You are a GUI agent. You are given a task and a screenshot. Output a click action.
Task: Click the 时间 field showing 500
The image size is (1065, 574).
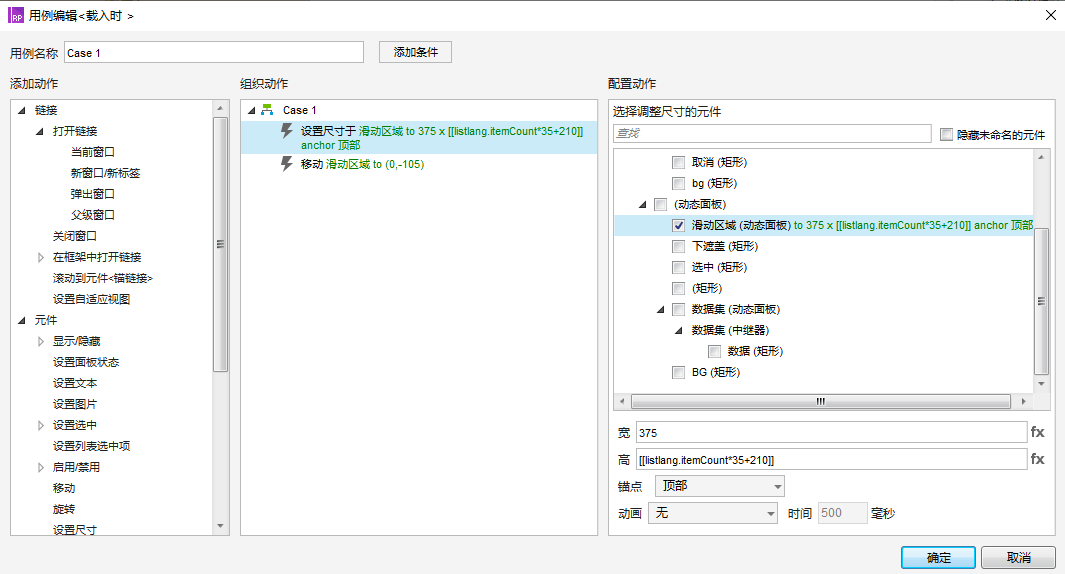(x=842, y=513)
